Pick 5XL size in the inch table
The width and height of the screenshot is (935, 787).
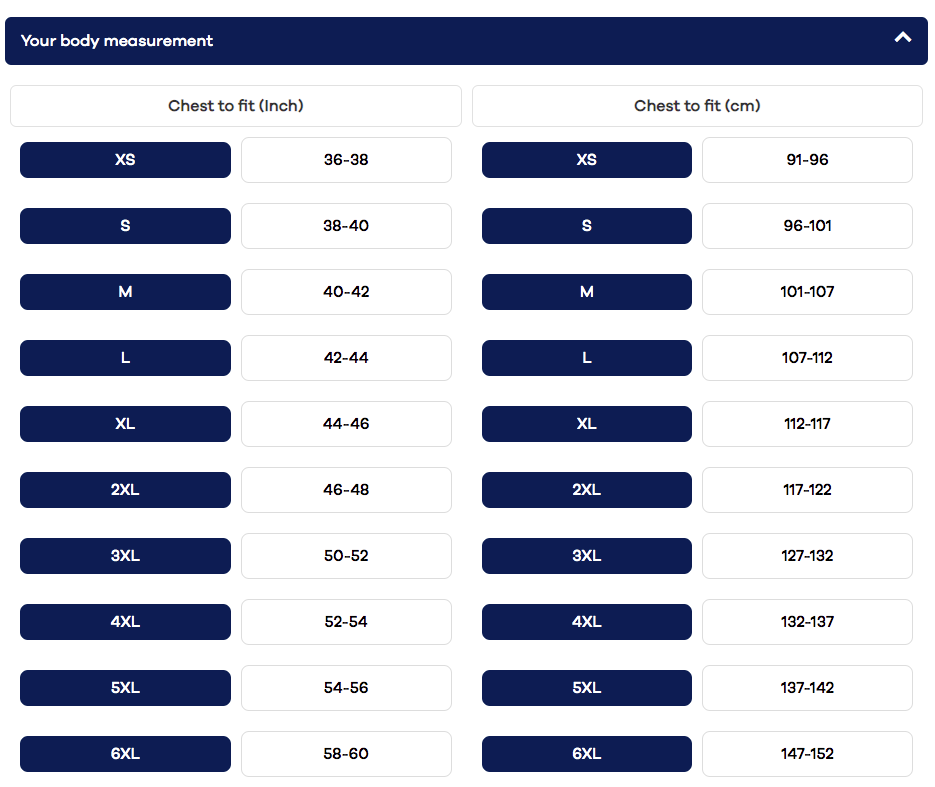click(125, 688)
